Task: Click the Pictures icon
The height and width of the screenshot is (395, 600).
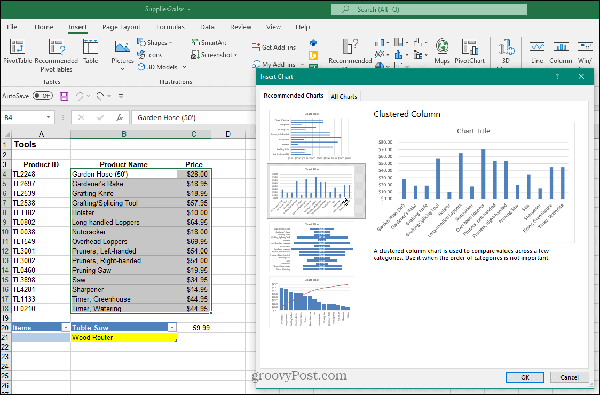Action: click(122, 47)
